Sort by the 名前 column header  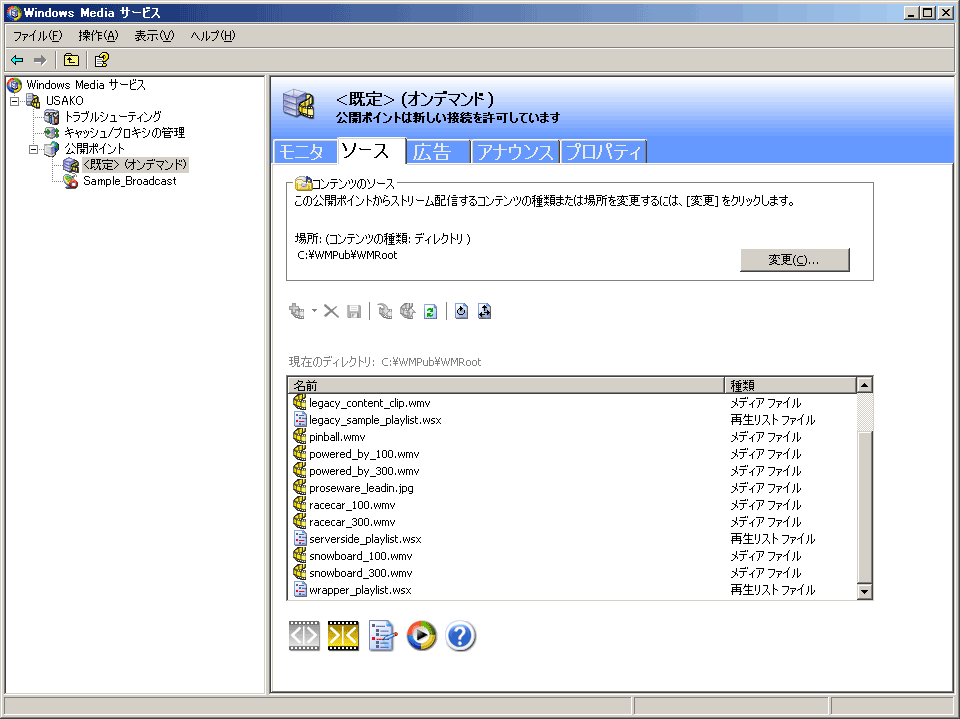506,385
